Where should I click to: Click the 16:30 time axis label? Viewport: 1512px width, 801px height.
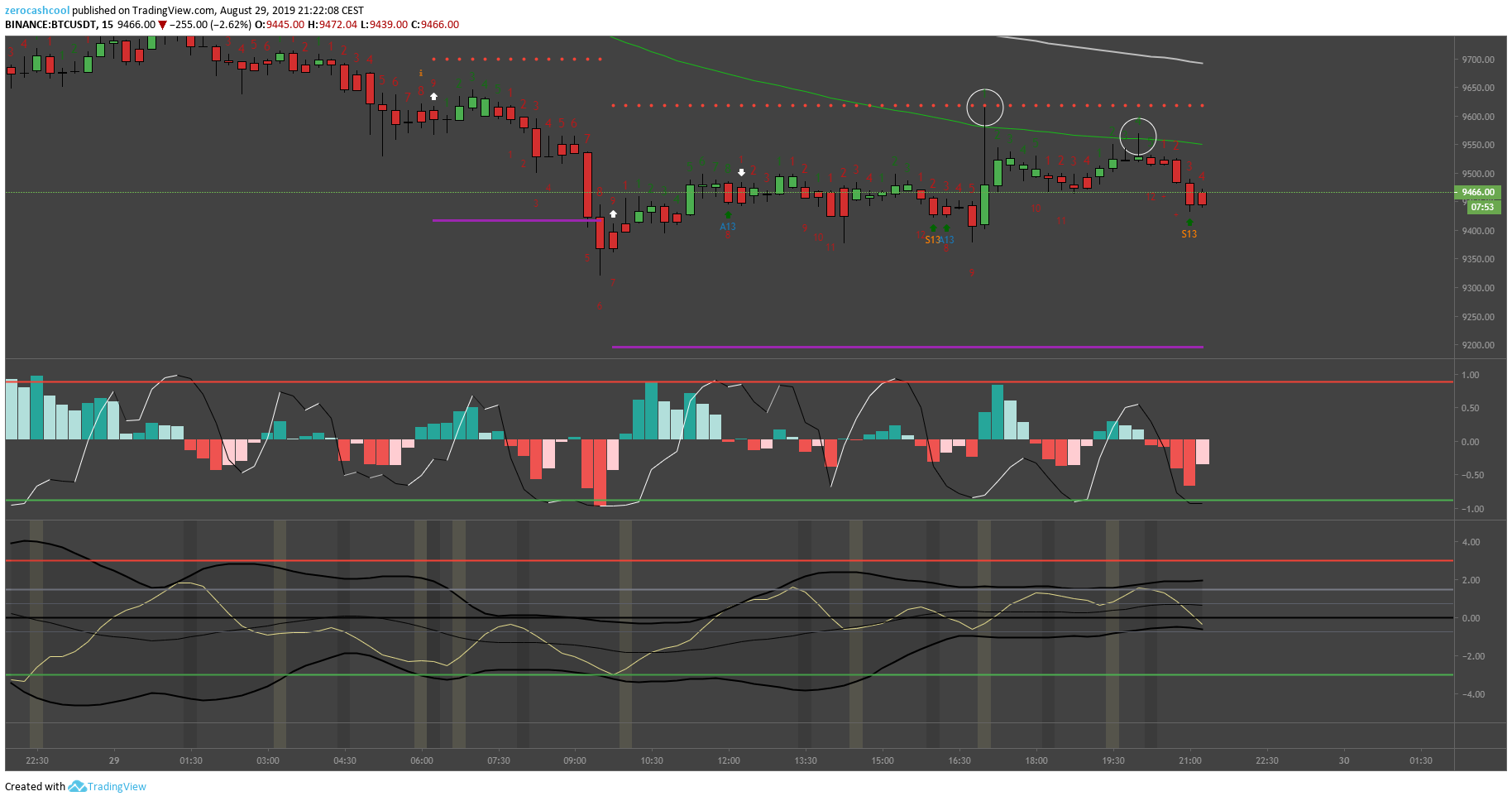(959, 760)
